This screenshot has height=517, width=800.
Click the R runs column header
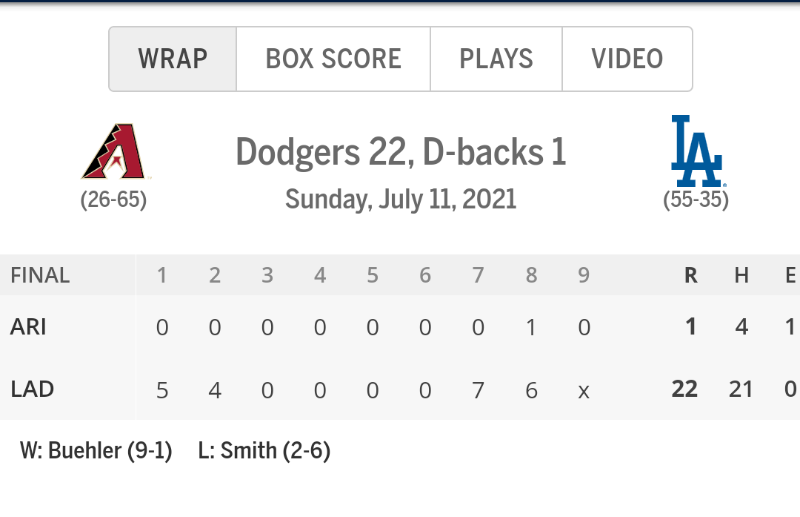pyautogui.click(x=690, y=276)
